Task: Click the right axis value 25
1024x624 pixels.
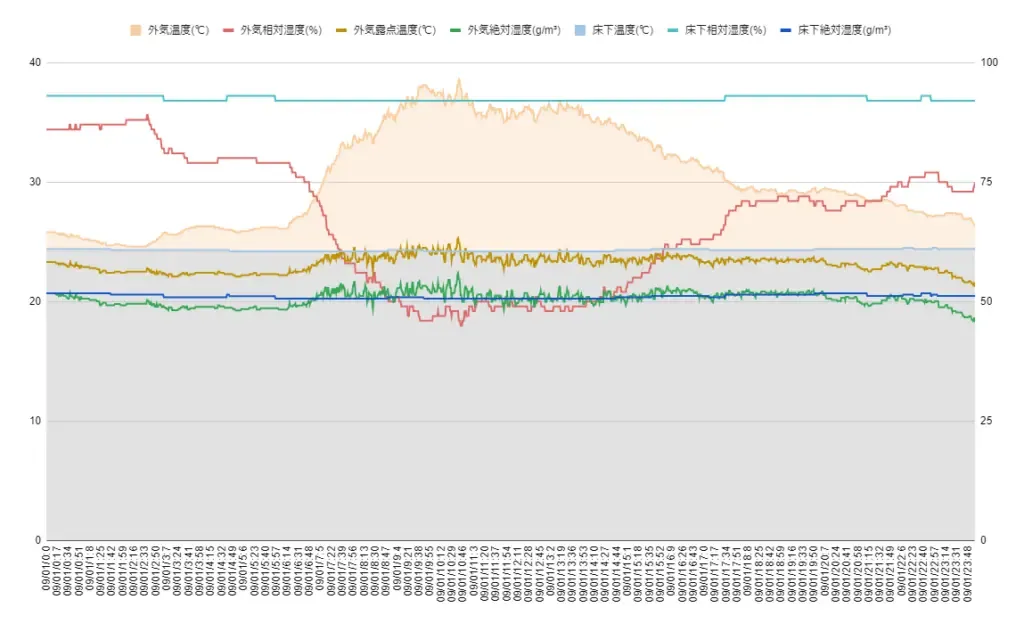Action: (x=986, y=421)
